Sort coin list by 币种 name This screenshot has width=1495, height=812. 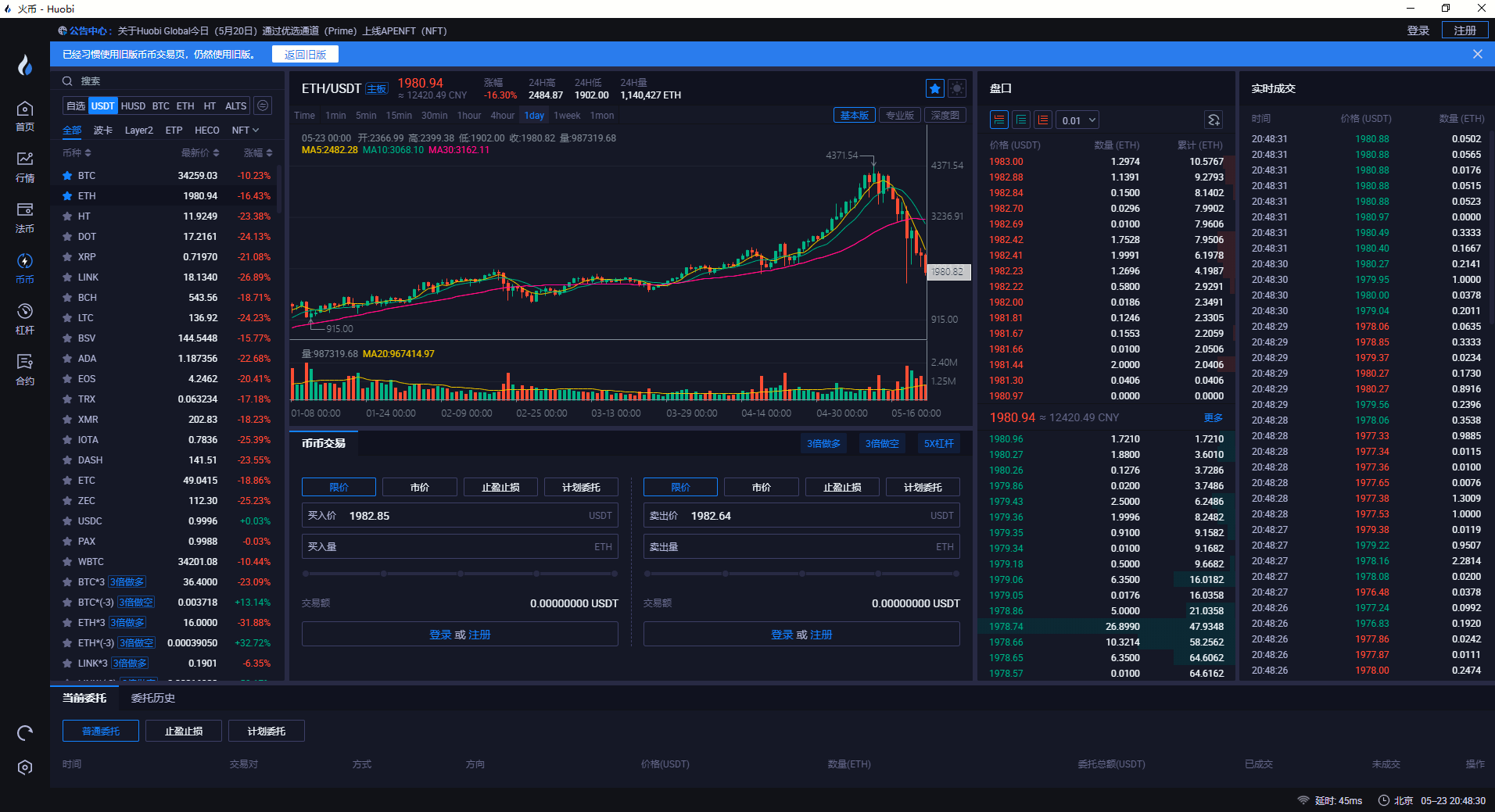pyautogui.click(x=77, y=153)
